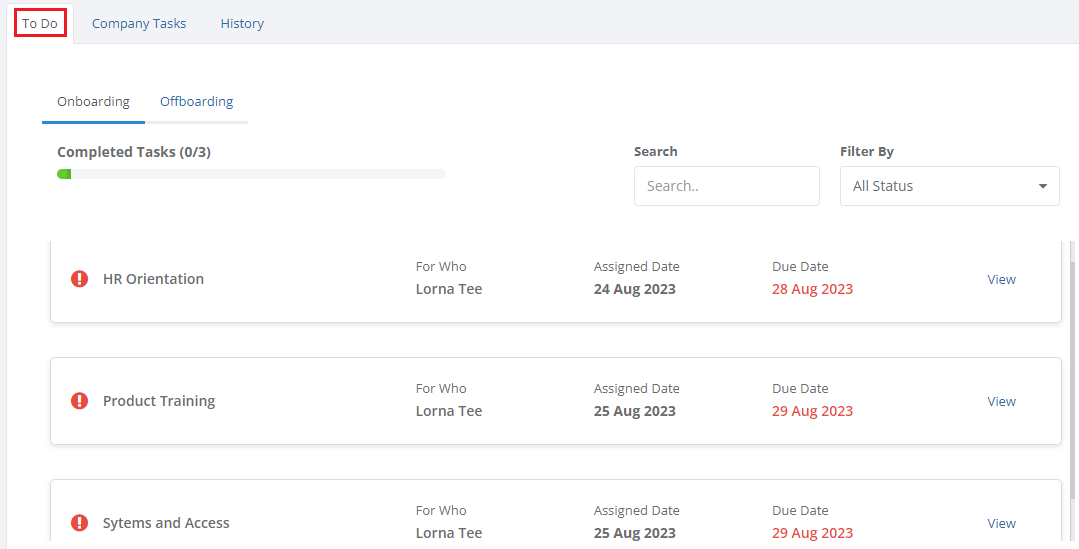
Task: Open the Company Tasks tab
Action: tap(139, 23)
